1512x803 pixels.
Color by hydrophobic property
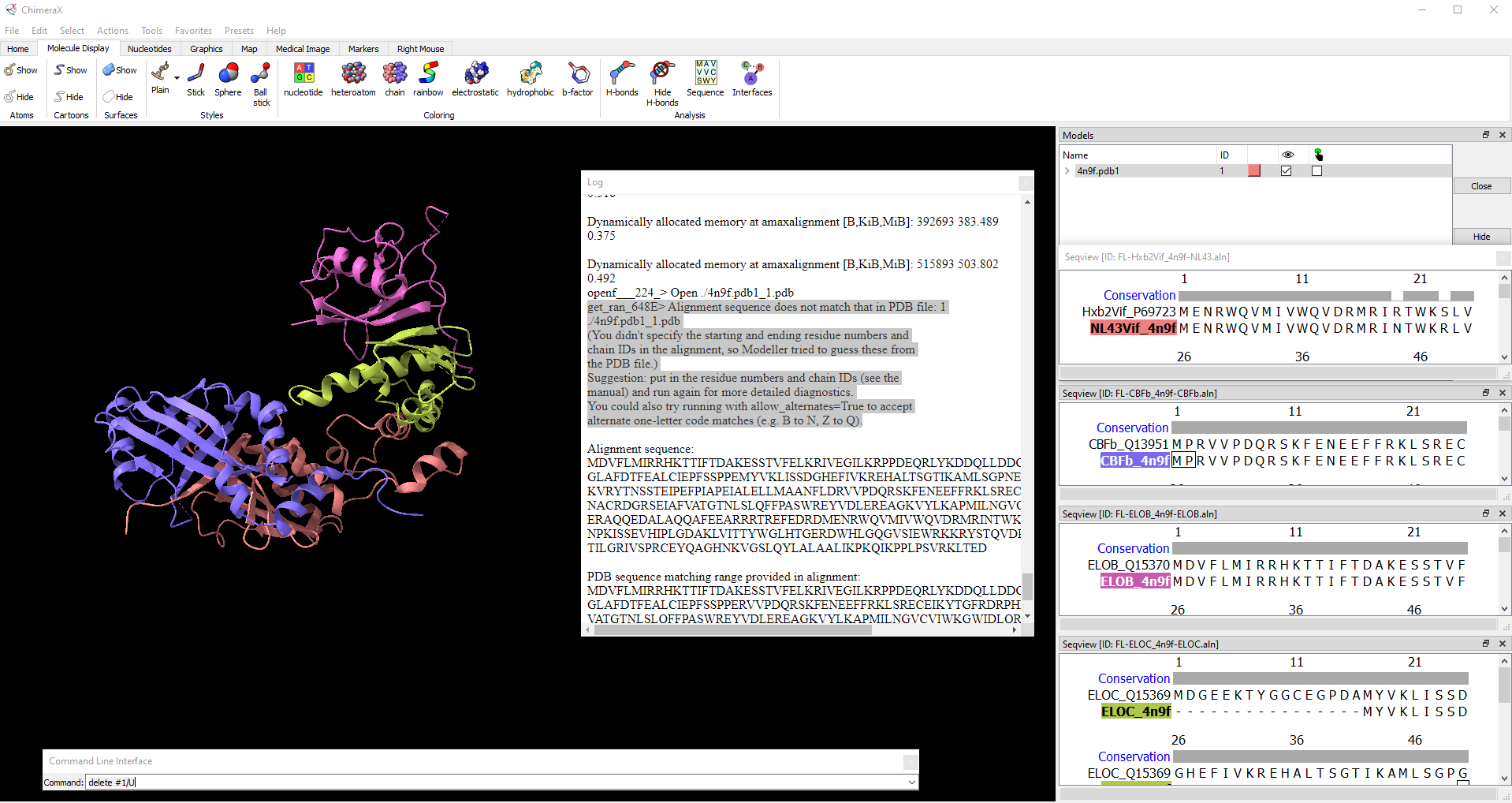530,80
